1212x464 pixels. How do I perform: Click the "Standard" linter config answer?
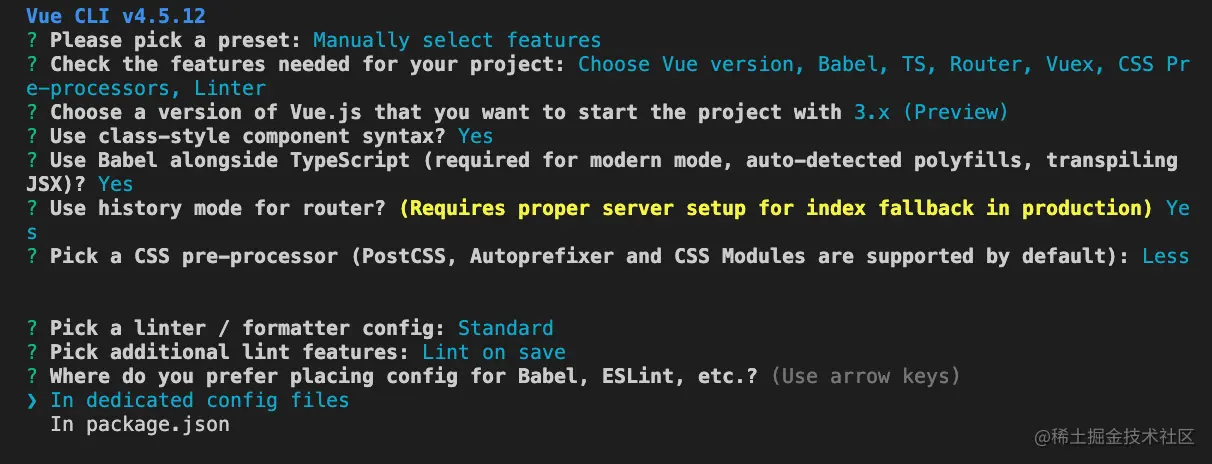click(505, 329)
